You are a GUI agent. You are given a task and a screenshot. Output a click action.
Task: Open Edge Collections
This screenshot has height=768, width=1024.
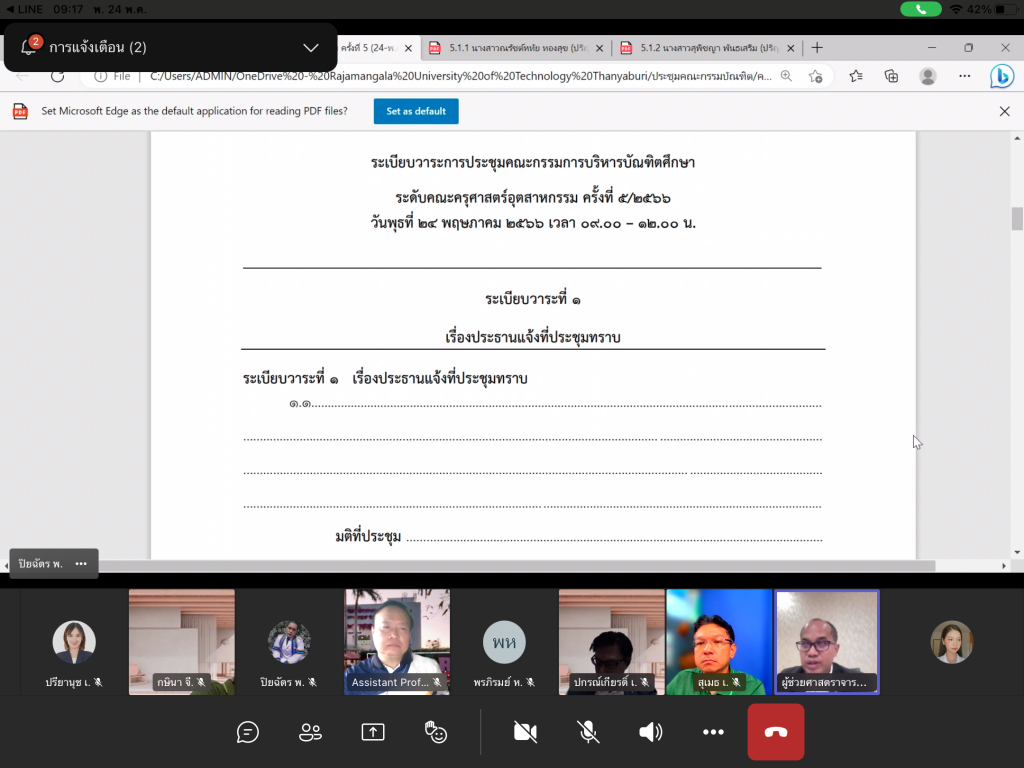coord(891,76)
